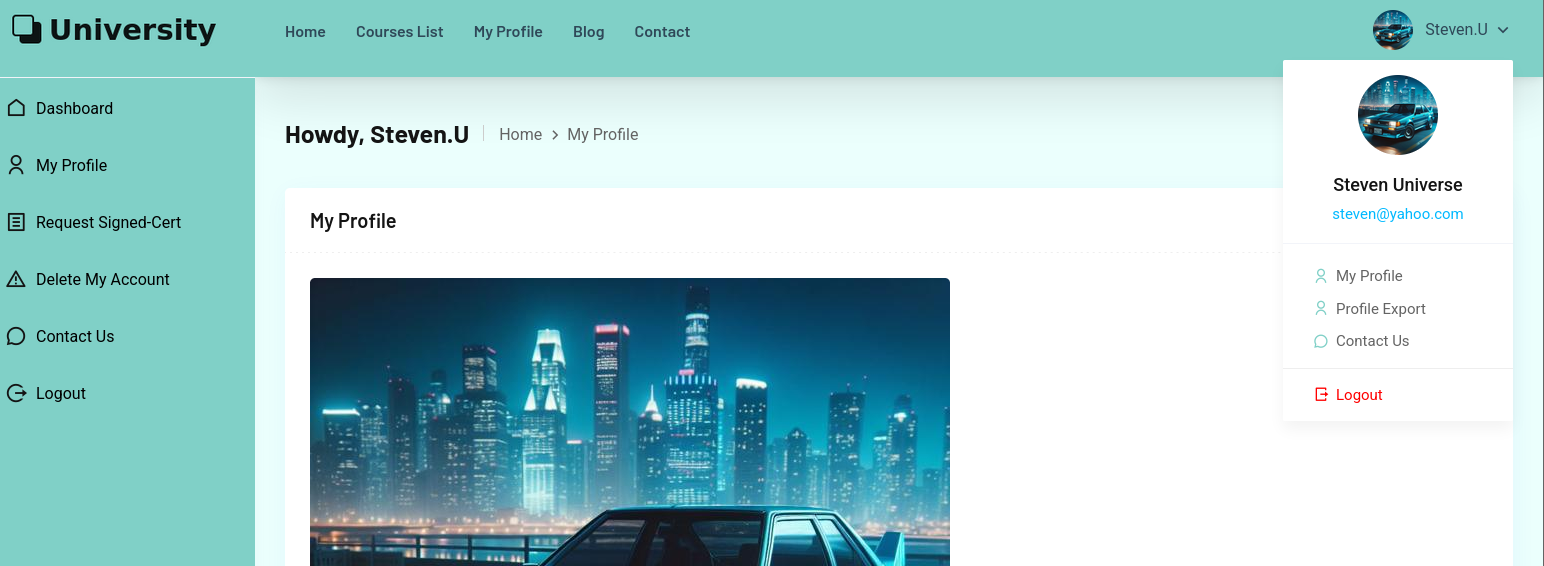Click the steven@yahoo.com email link

(1398, 214)
